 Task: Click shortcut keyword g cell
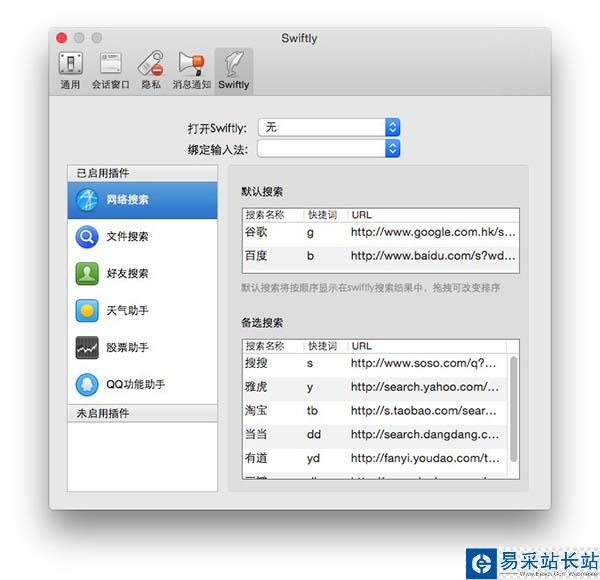pyautogui.click(x=310, y=233)
